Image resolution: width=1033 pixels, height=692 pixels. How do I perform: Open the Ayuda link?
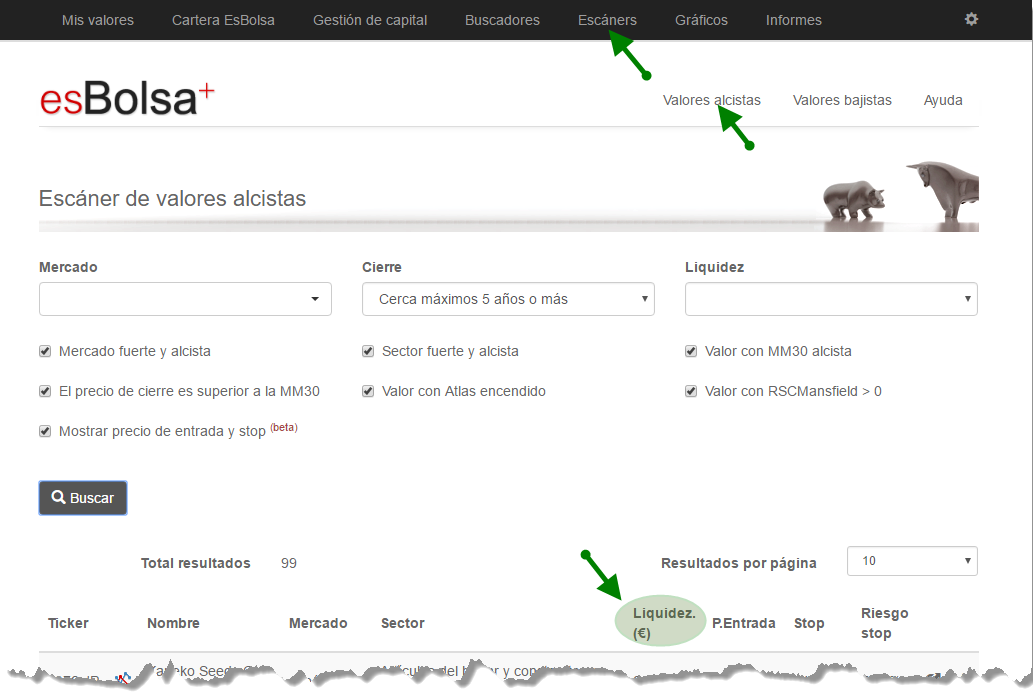pos(943,100)
